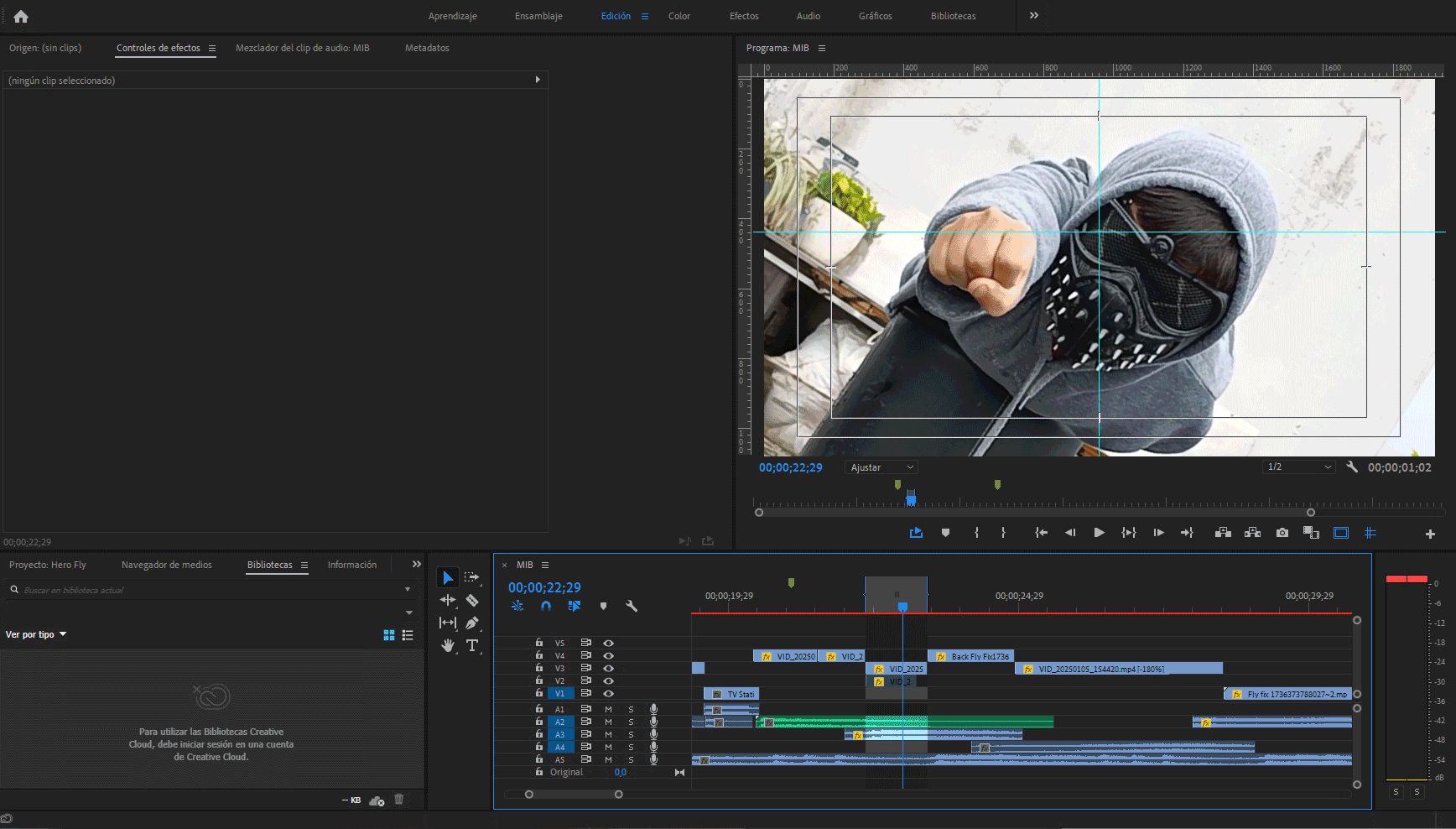Mute audio track A1
The width and height of the screenshot is (1456, 829).
coord(609,710)
